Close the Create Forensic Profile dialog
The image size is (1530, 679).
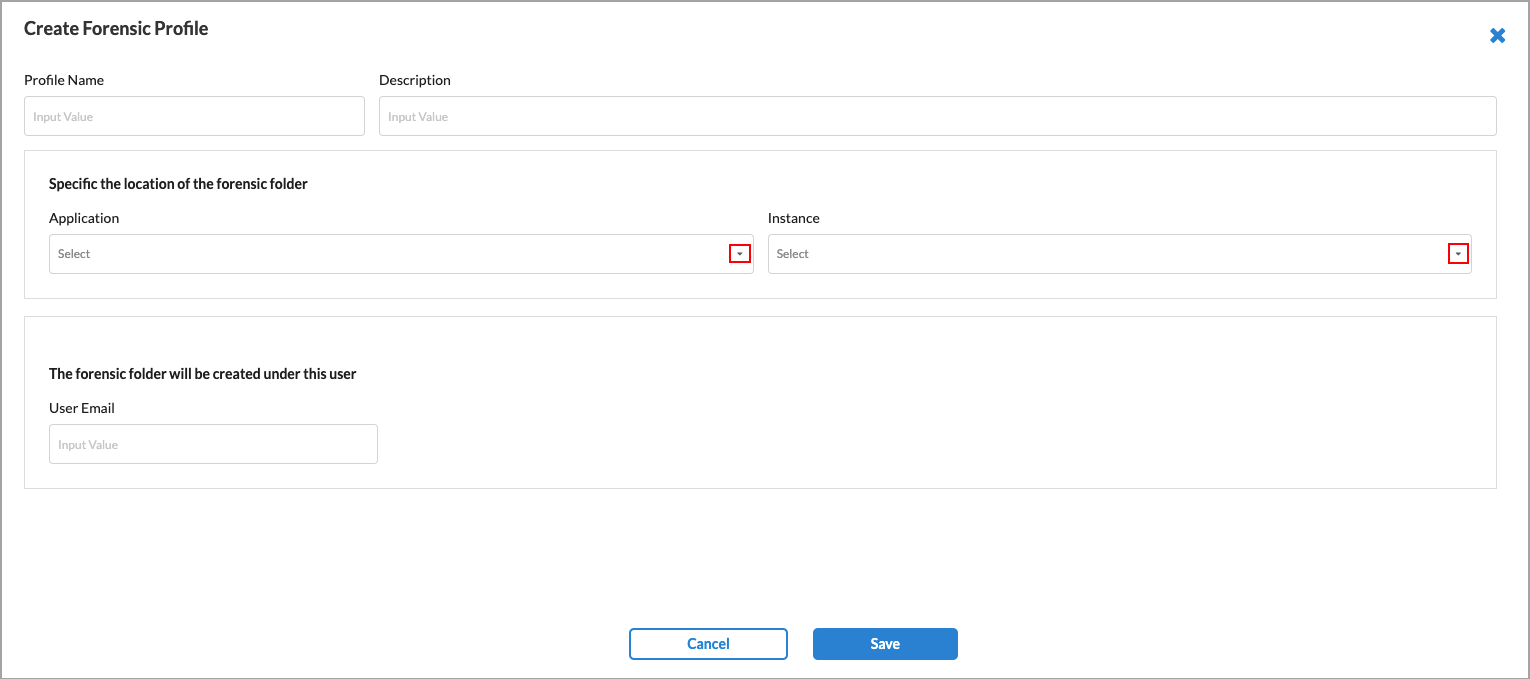[1497, 36]
